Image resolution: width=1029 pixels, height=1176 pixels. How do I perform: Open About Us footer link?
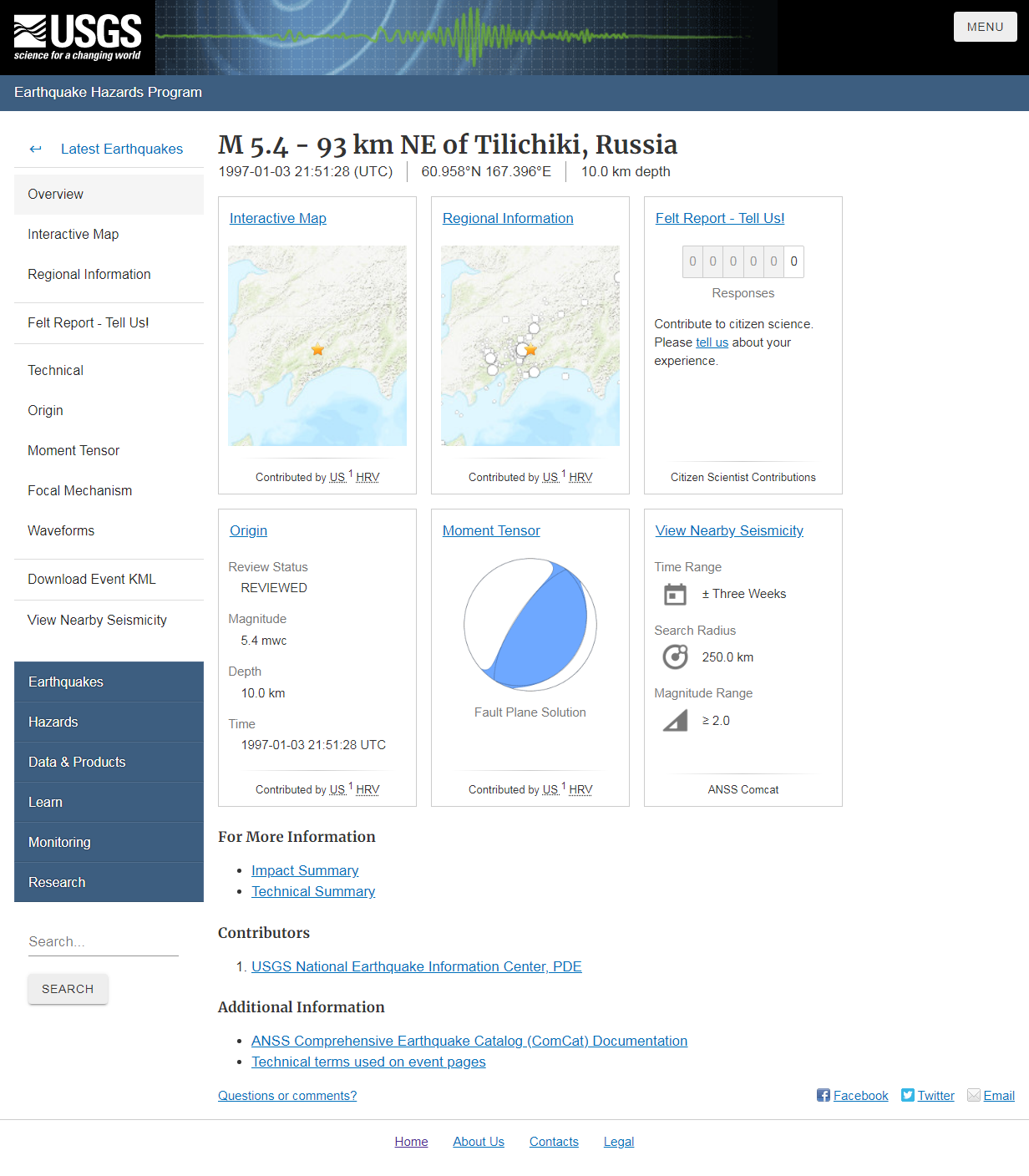point(479,1142)
